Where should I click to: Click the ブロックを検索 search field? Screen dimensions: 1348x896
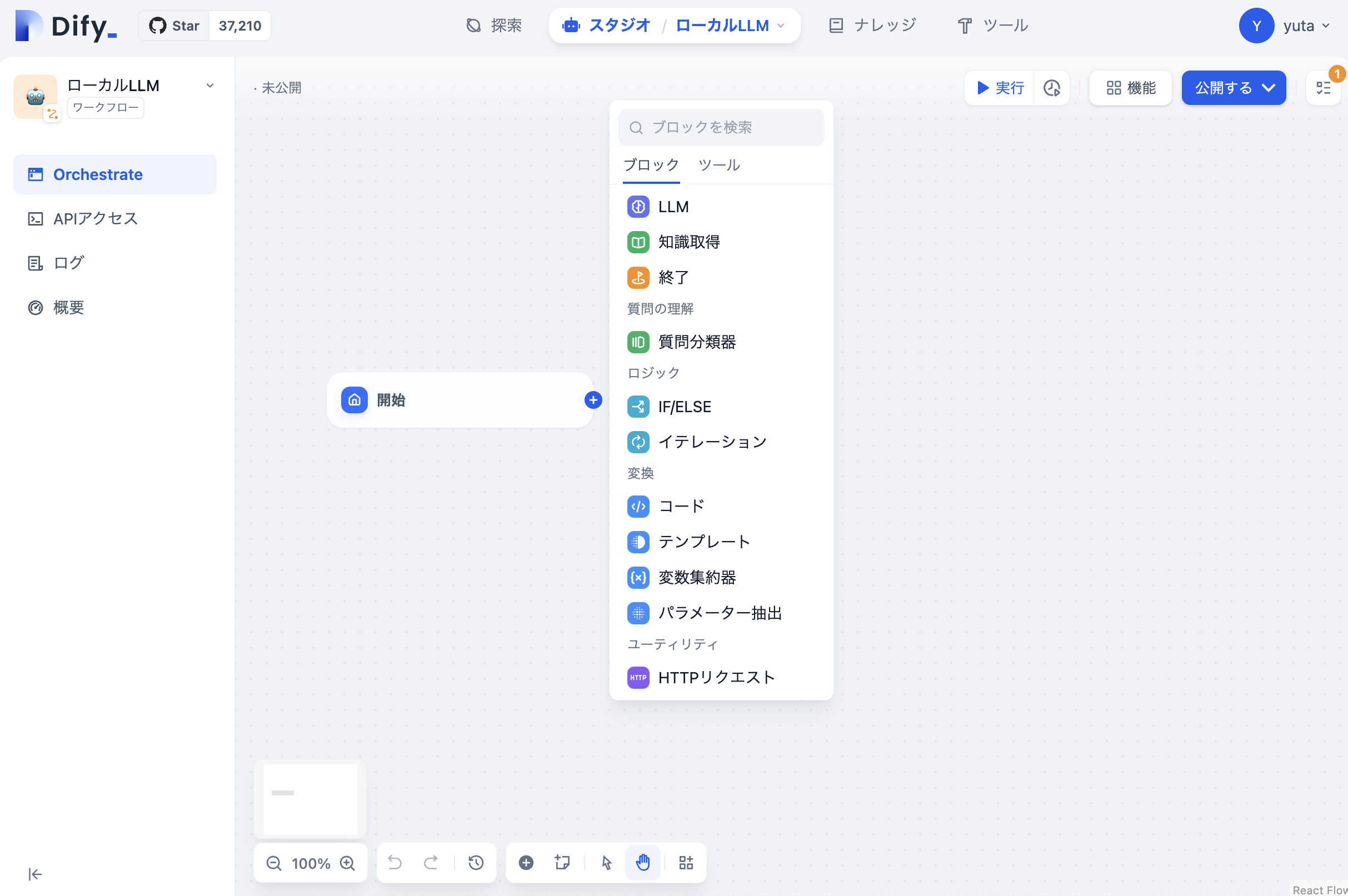[721, 127]
